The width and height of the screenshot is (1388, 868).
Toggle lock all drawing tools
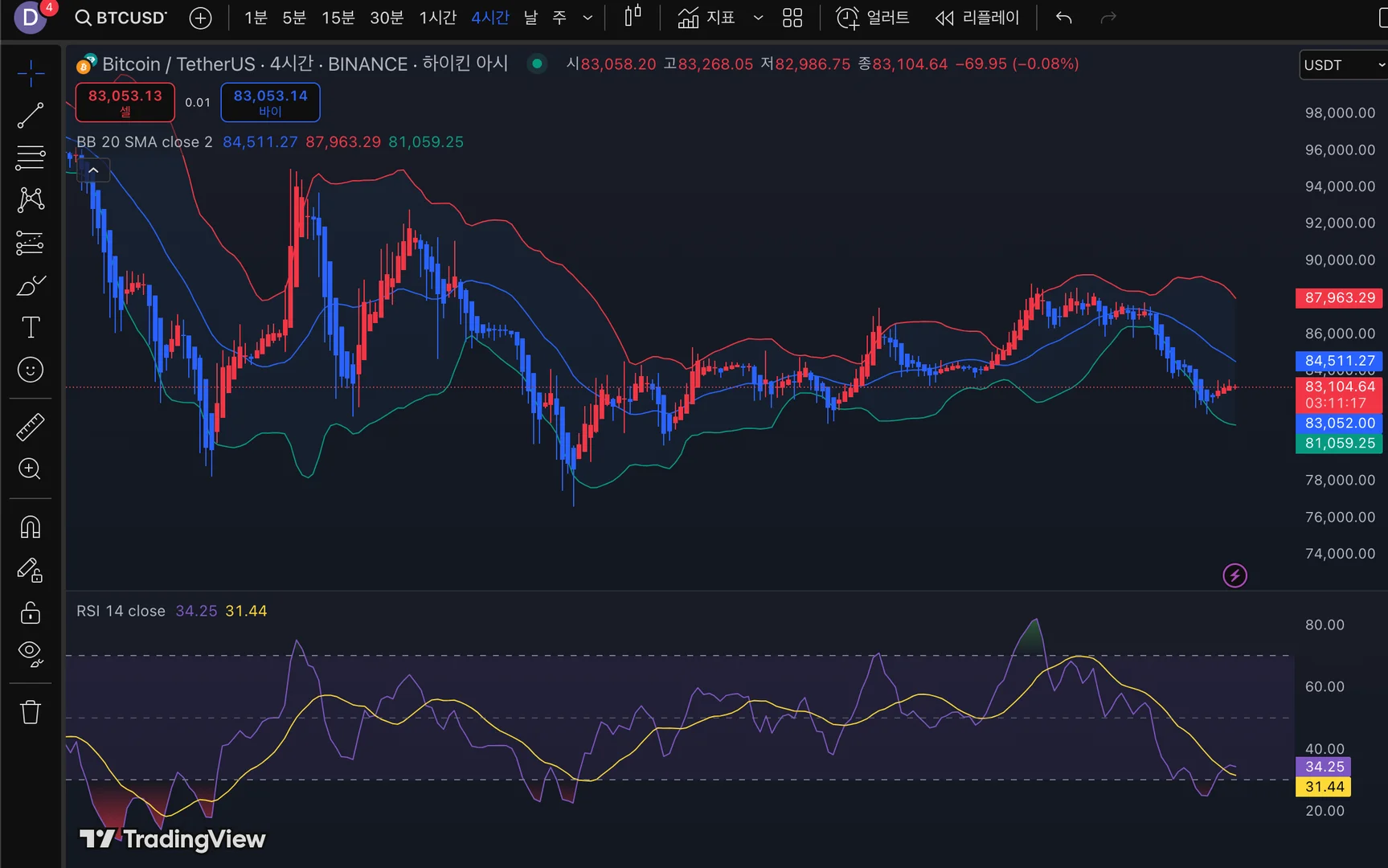coord(31,612)
